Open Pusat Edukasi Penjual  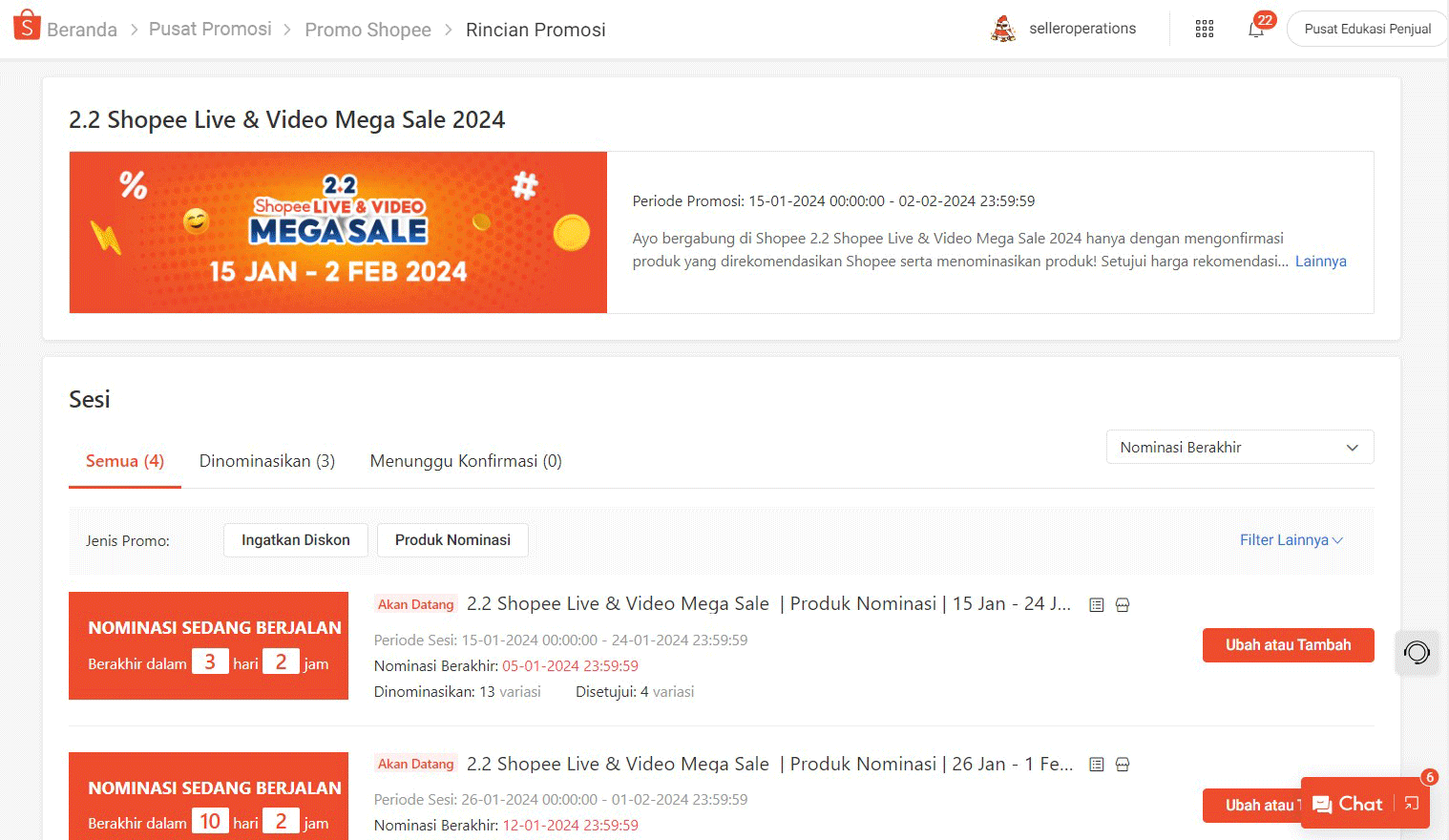(x=1366, y=29)
